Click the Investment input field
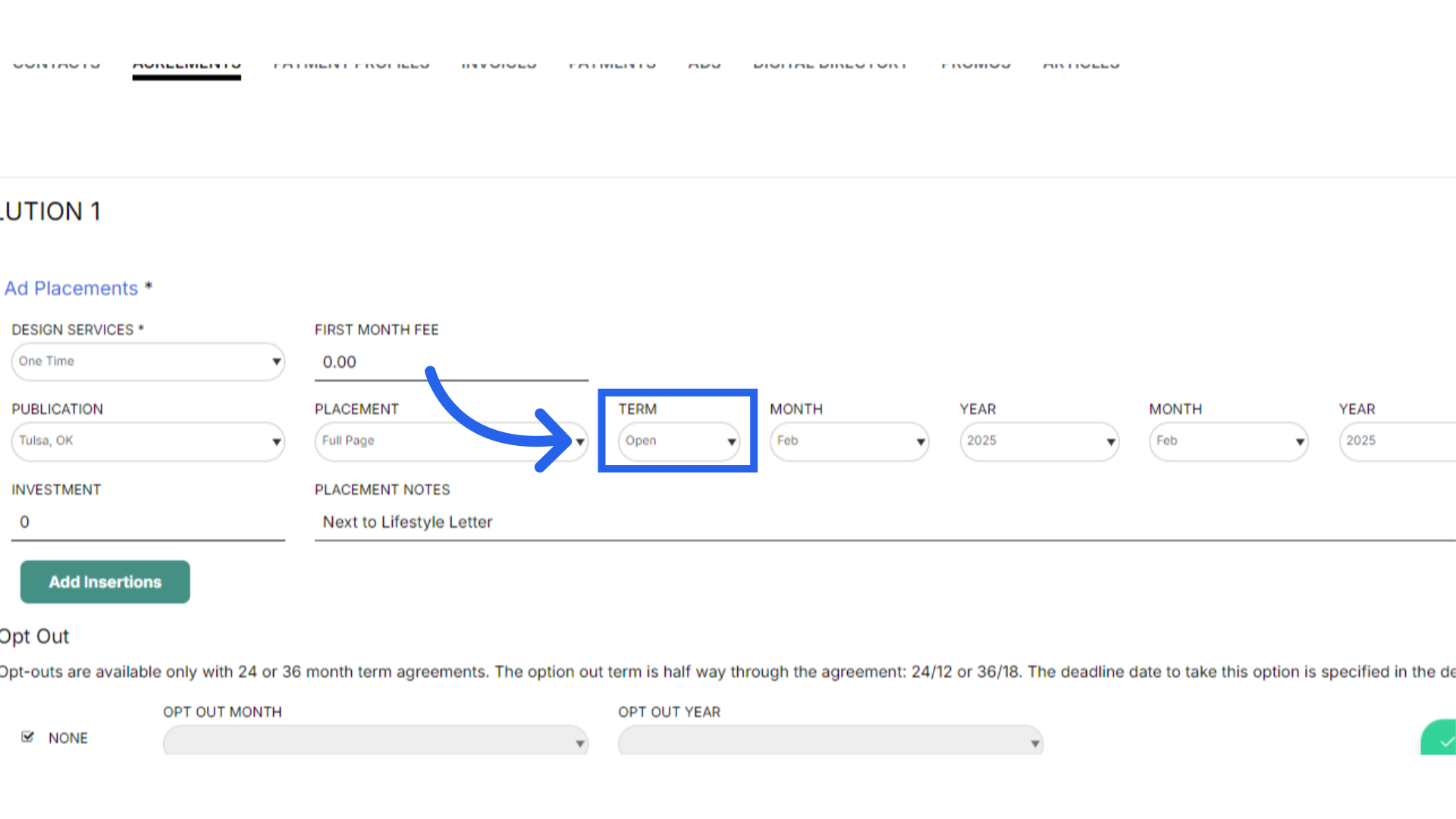Screen dimensions: 1456x819 [x=148, y=522]
